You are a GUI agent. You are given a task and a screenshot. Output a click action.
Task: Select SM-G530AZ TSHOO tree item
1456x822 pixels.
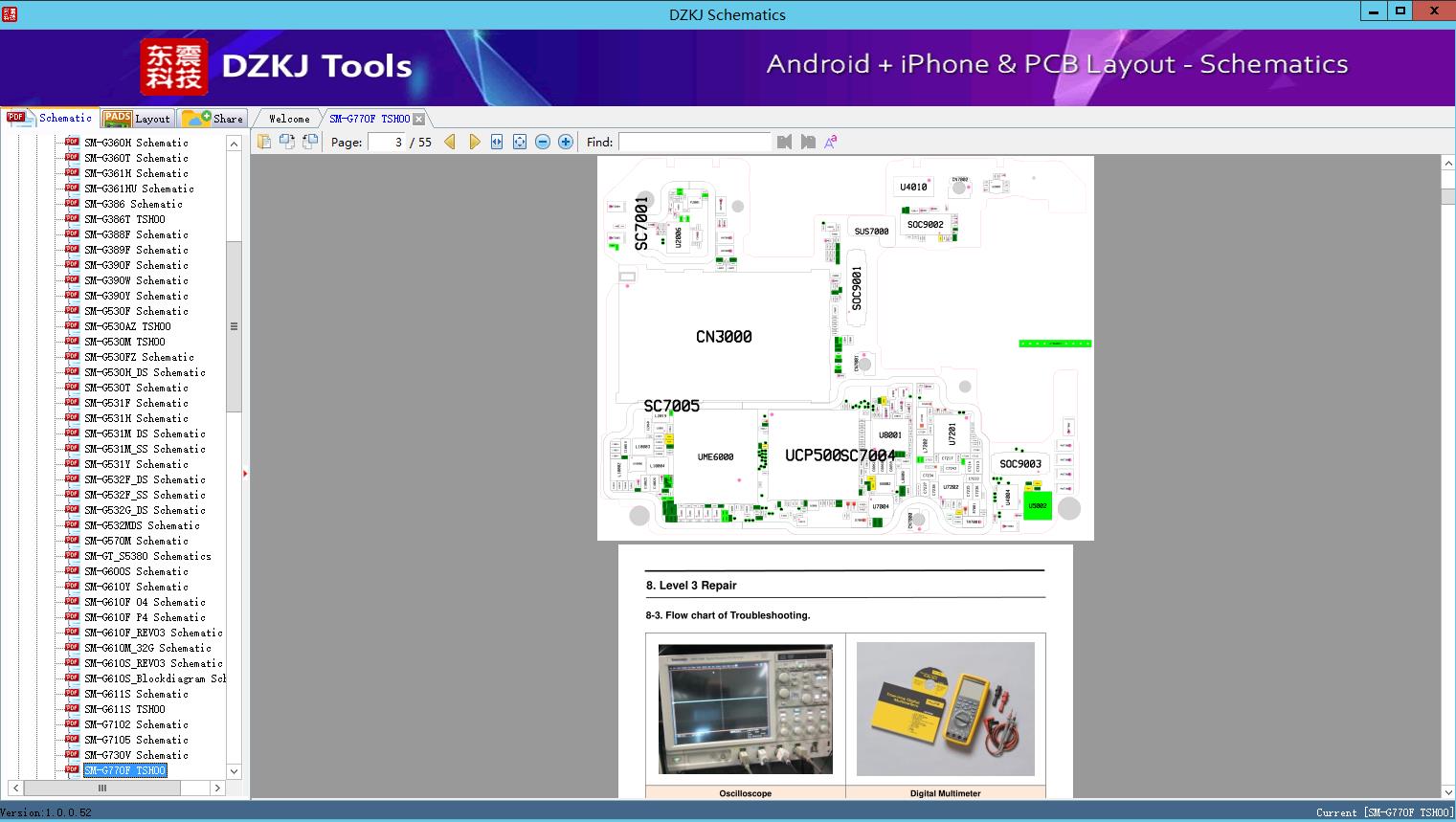pos(127,326)
